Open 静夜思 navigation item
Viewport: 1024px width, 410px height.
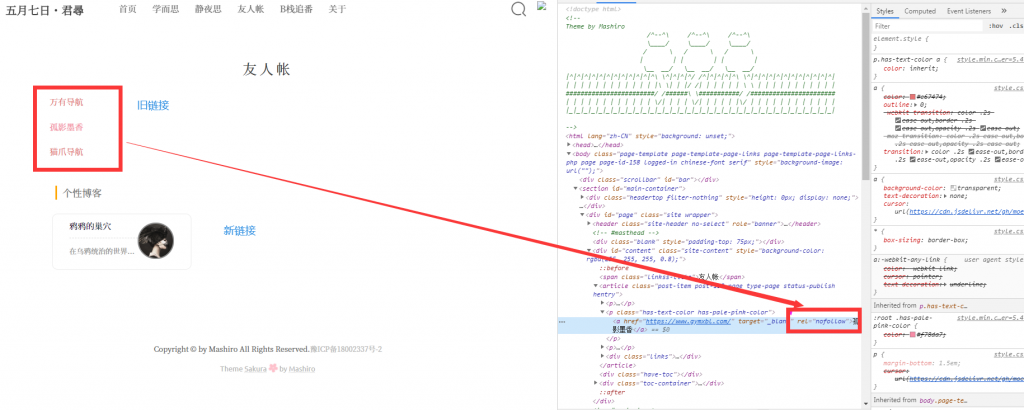tap(208, 9)
